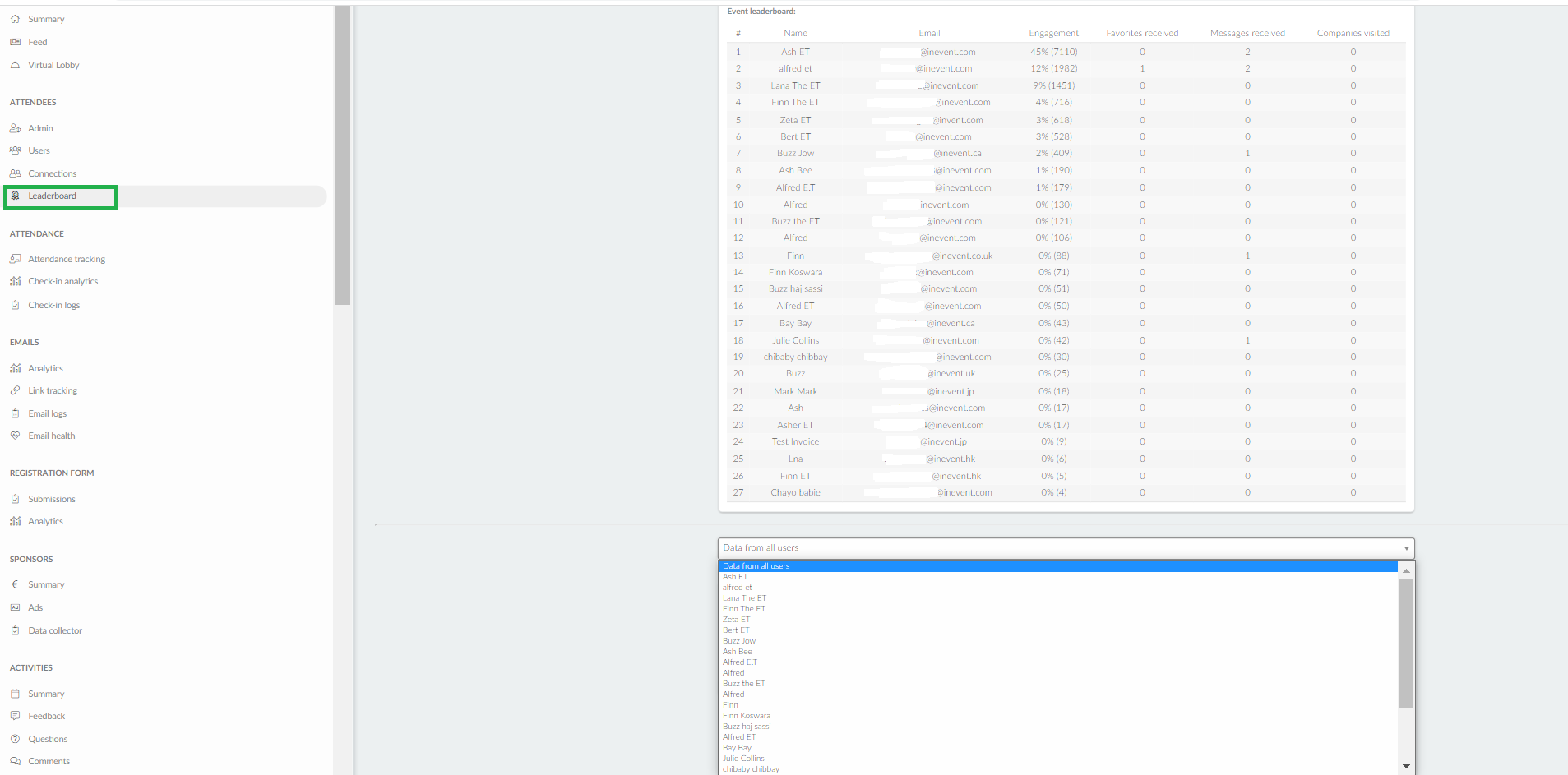The height and width of the screenshot is (775, 1568).
Task: Click the Email logs icon
Action: coord(15,413)
